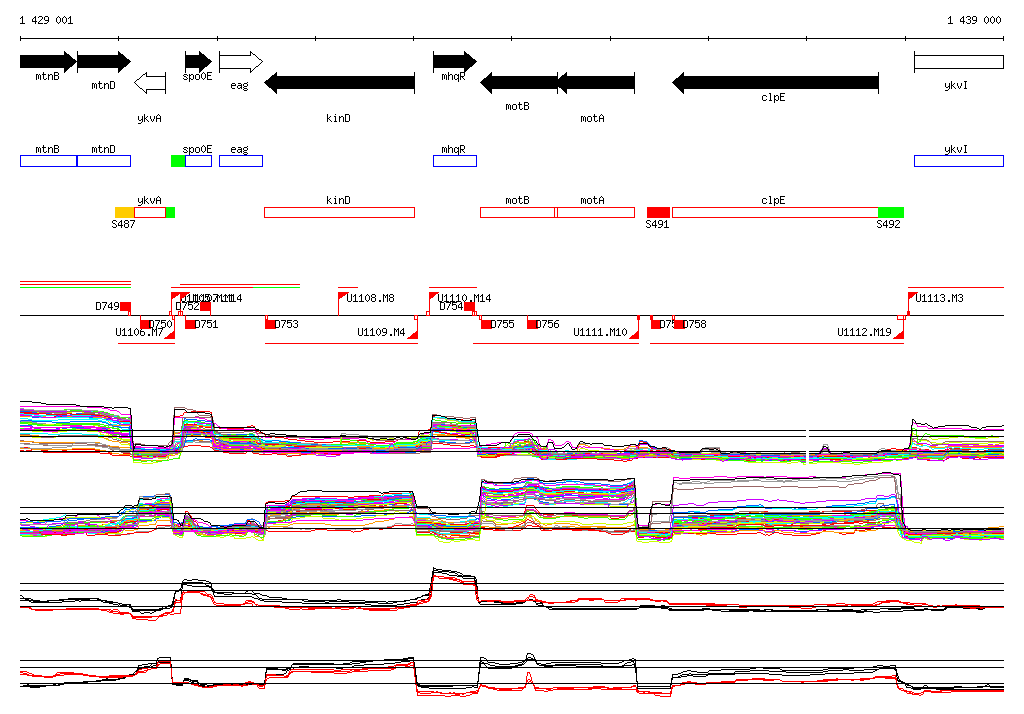This screenshot has height=714, width=1024.
Task: Click the red D749 marker
Action: coord(125,306)
